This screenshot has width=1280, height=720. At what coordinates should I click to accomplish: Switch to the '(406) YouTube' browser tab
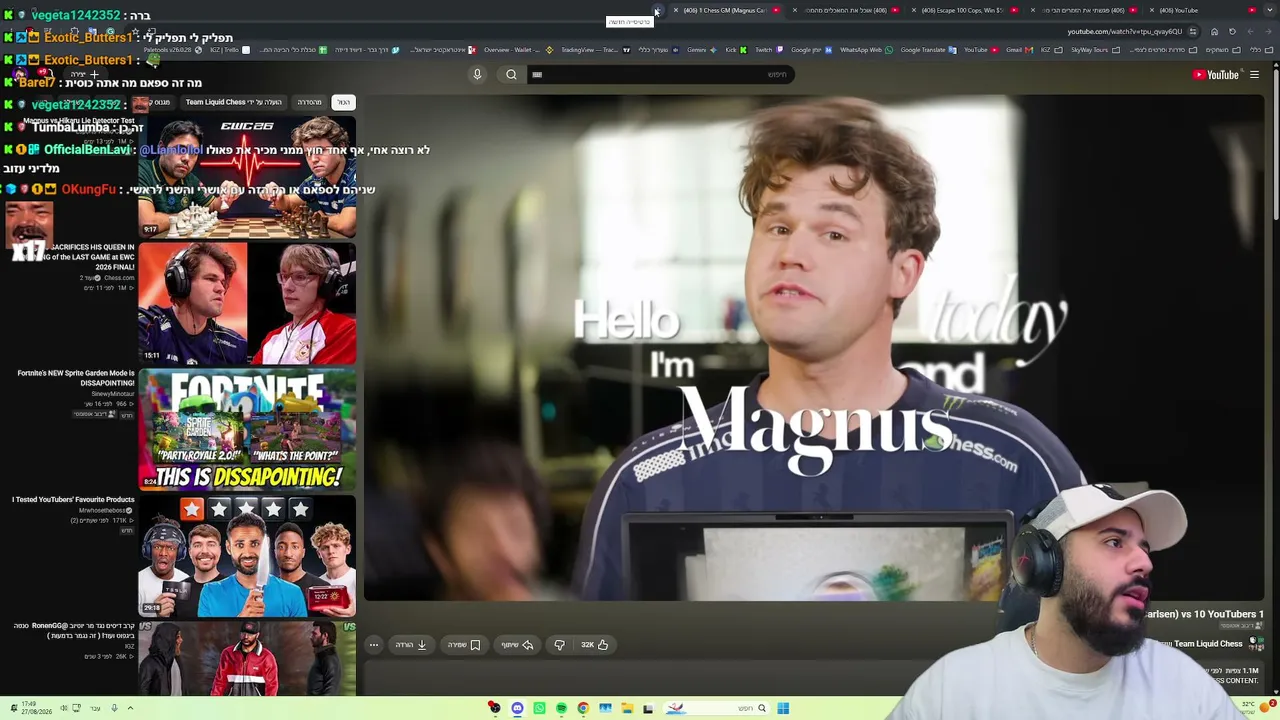1200,10
